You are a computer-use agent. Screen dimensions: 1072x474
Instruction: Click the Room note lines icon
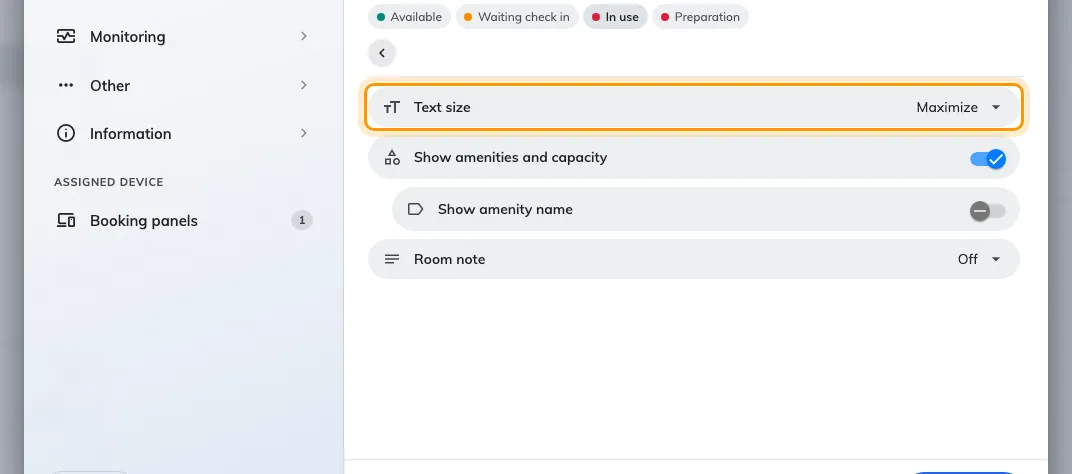(x=392, y=259)
